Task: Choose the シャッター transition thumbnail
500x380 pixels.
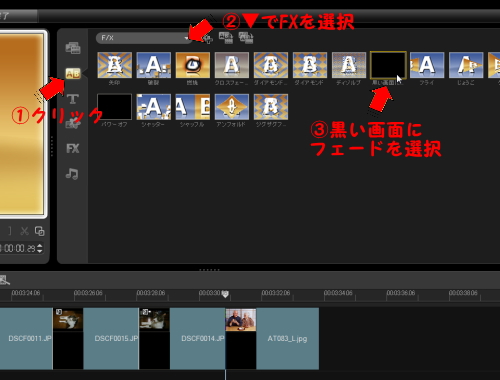Action: pos(154,107)
